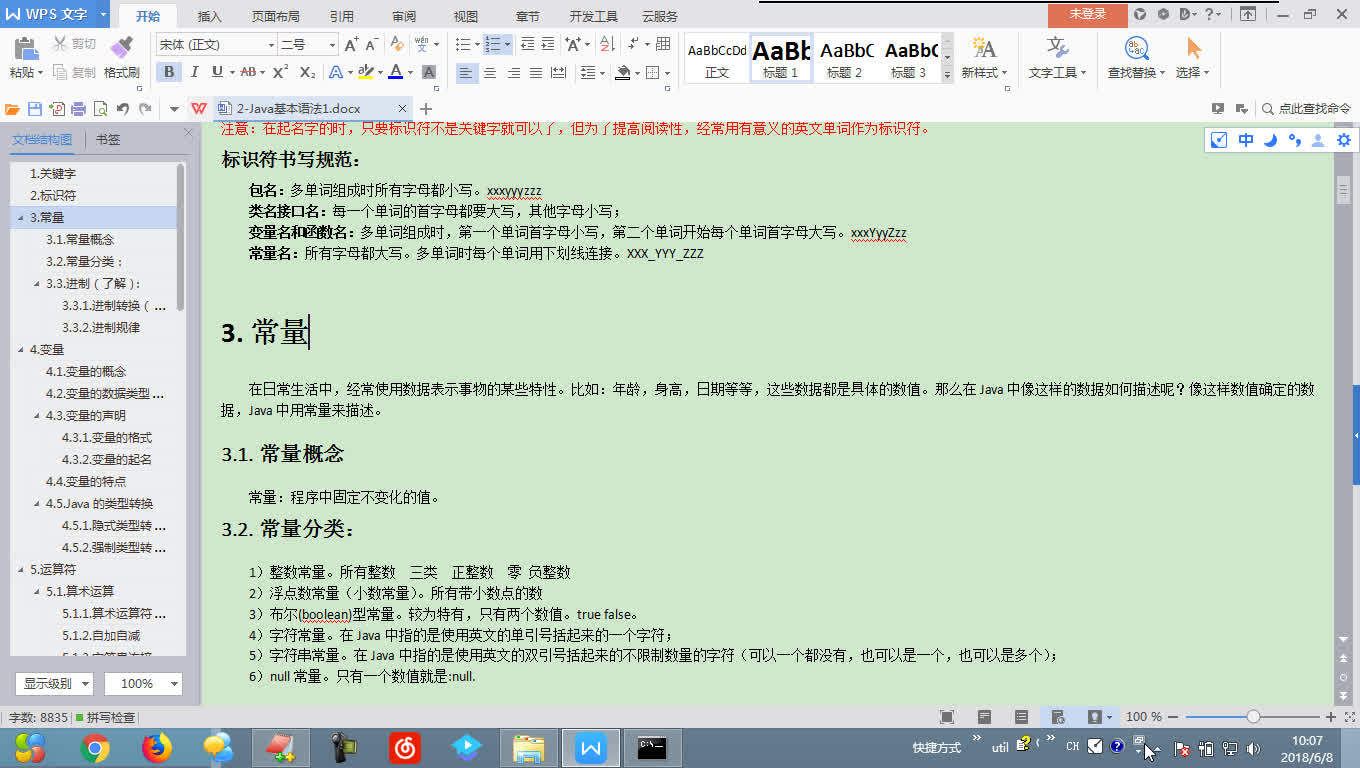Increase font size with the A+ icon
Image resolution: width=1360 pixels, height=768 pixels.
(351, 45)
